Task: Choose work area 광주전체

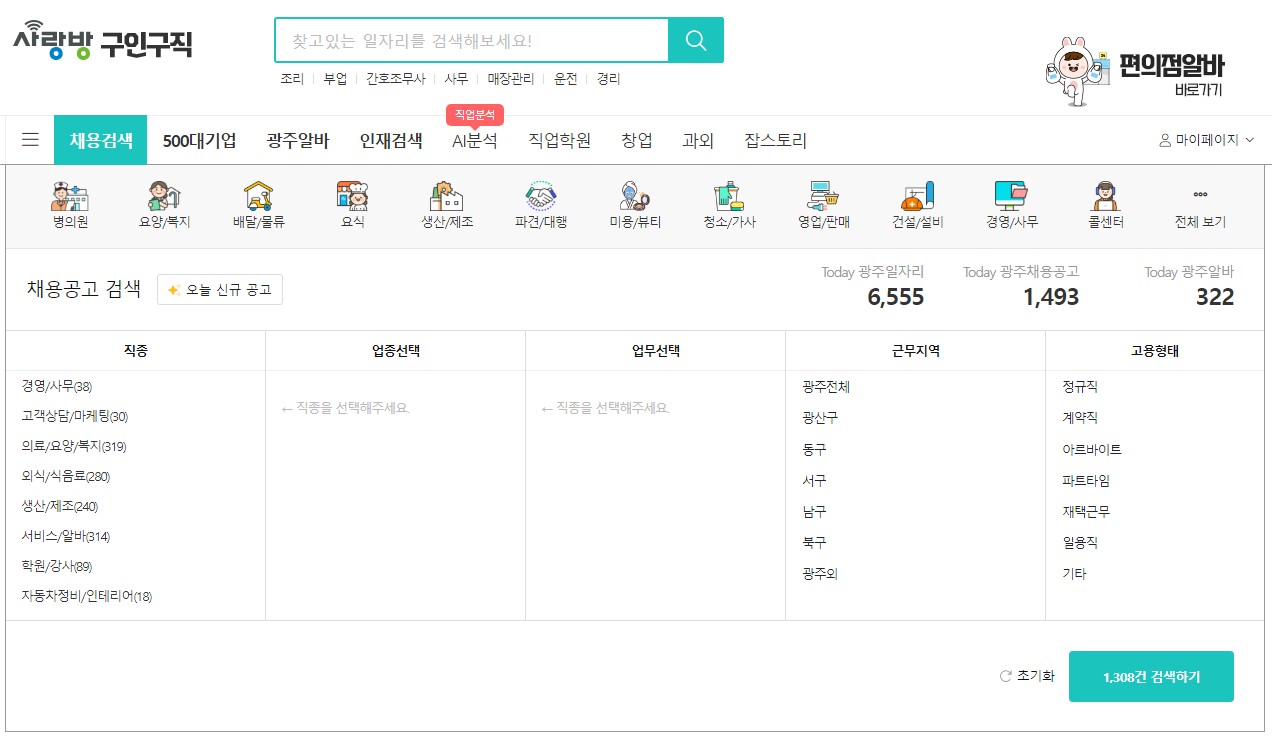Action: coord(826,387)
